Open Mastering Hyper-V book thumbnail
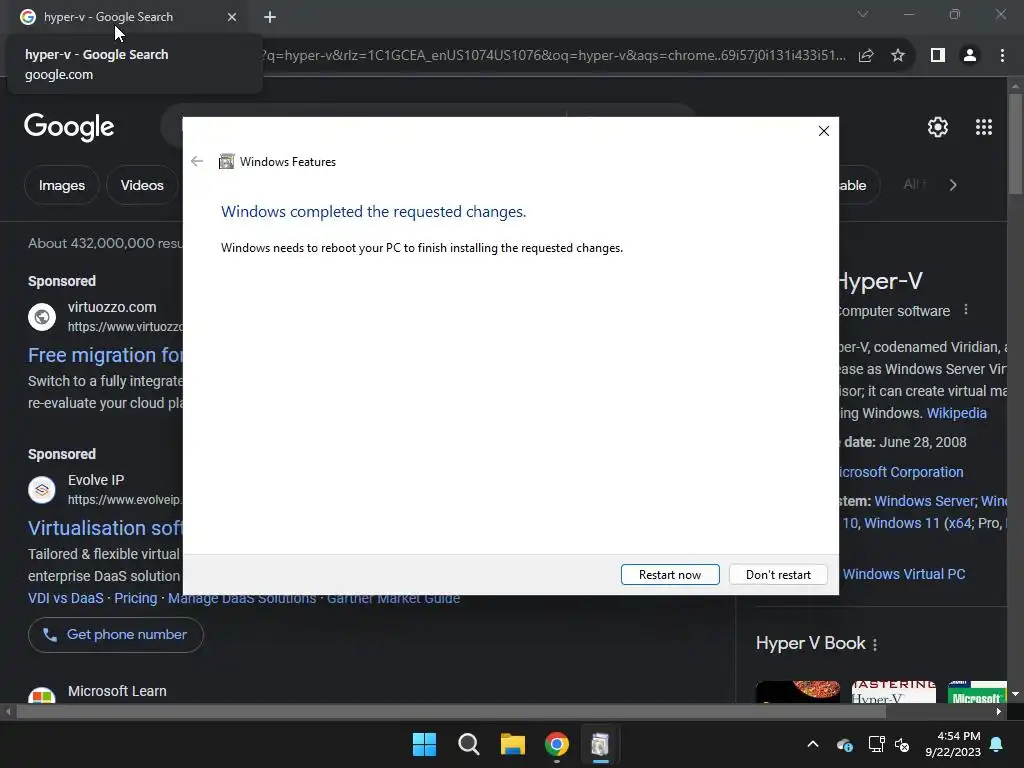 (x=893, y=692)
